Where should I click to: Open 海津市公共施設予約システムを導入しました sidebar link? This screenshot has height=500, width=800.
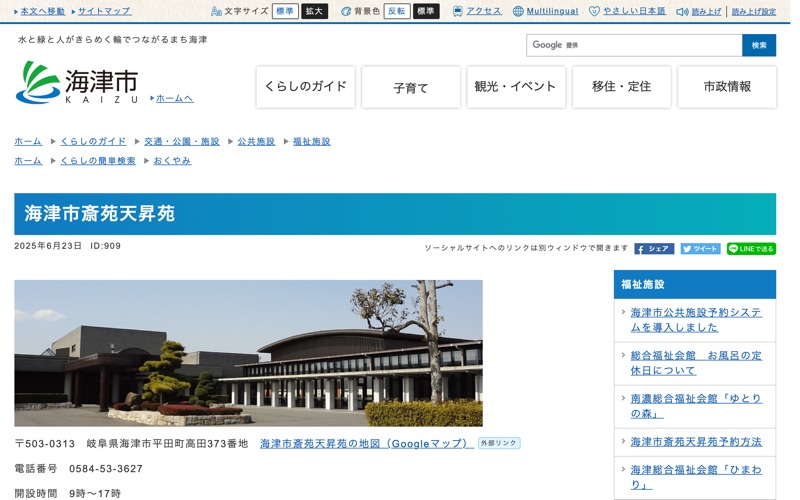tap(696, 320)
